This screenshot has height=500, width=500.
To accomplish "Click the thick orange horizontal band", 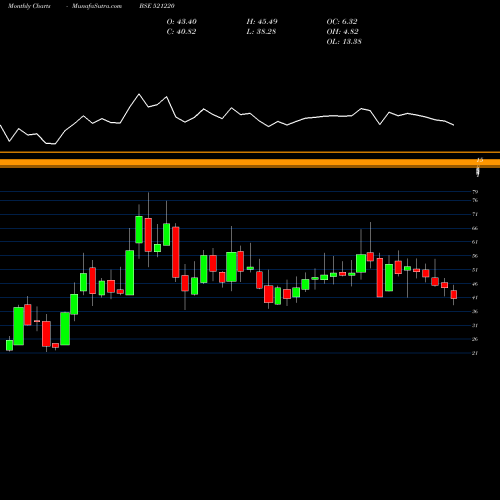I will 250,163.
